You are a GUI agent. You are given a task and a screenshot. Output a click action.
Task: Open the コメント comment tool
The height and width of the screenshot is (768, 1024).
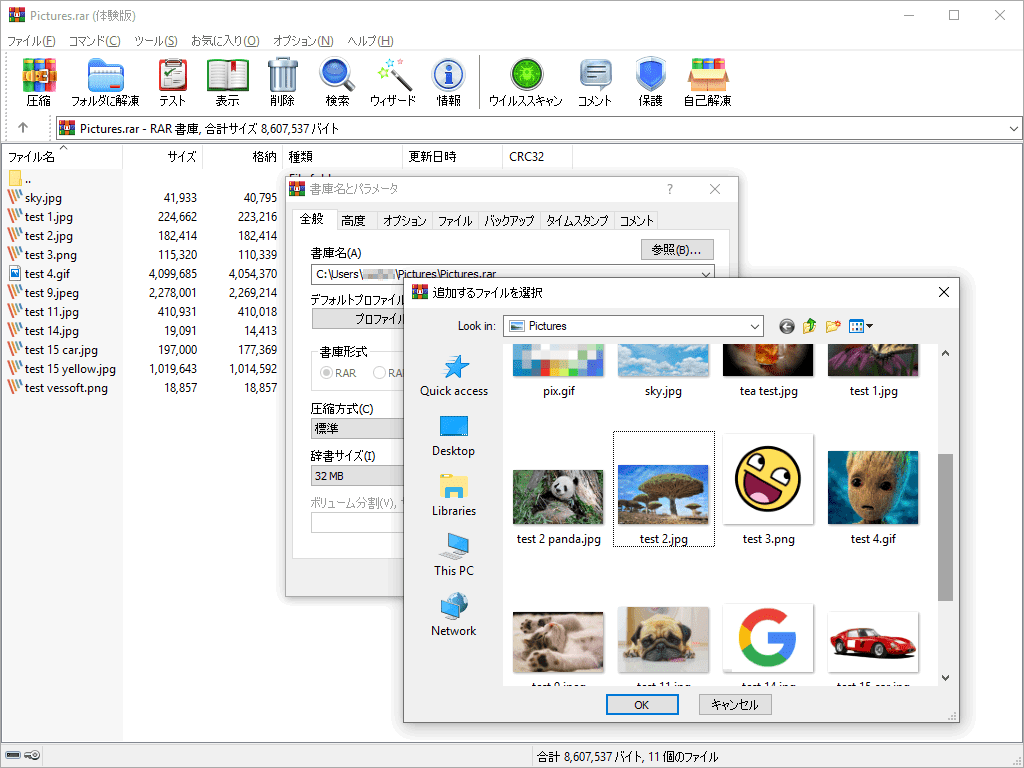tap(594, 82)
